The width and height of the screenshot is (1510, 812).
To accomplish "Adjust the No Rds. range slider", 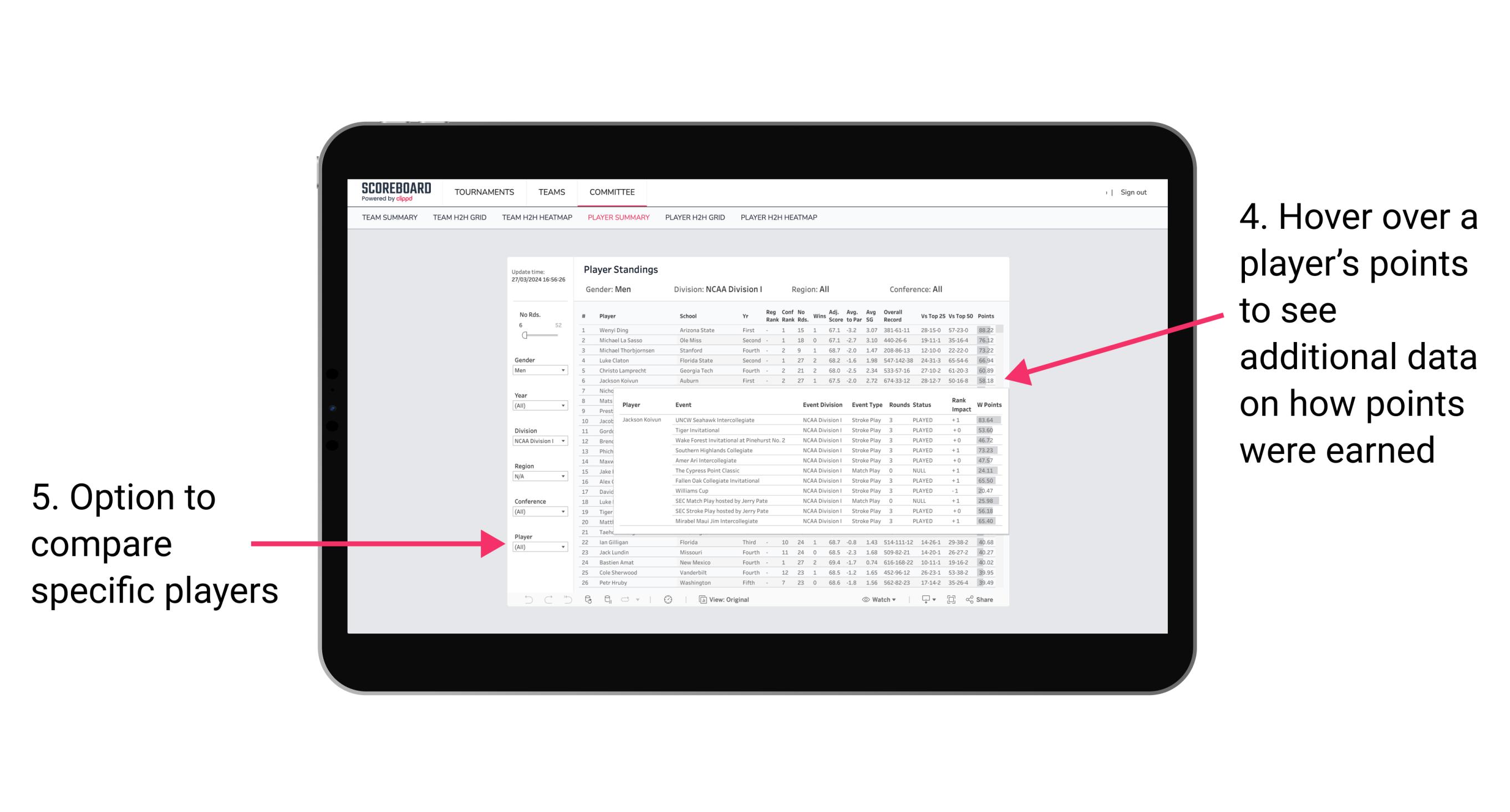I will tap(524, 336).
